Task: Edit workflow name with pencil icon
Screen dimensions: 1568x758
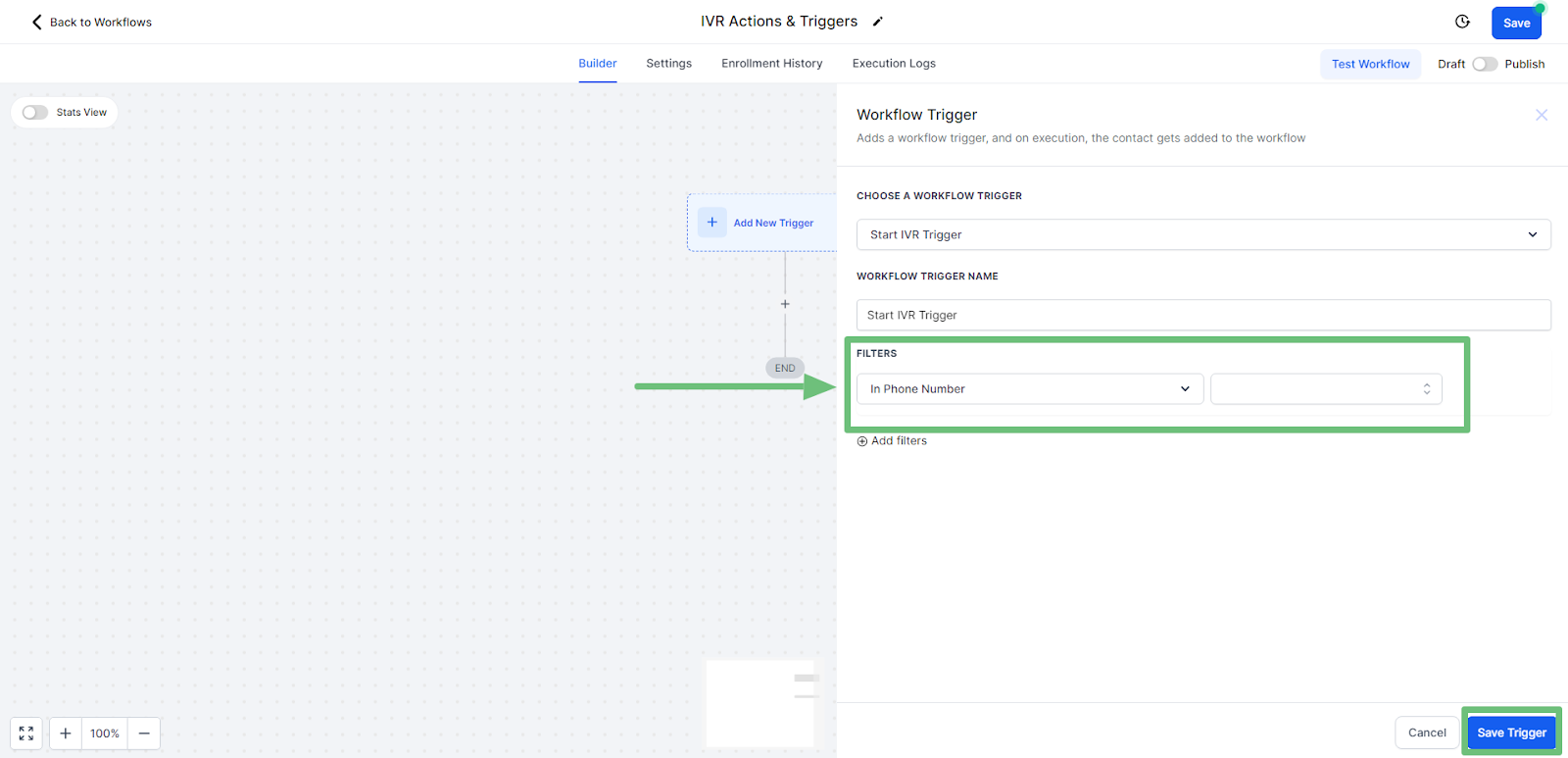Action: pyautogui.click(x=878, y=22)
